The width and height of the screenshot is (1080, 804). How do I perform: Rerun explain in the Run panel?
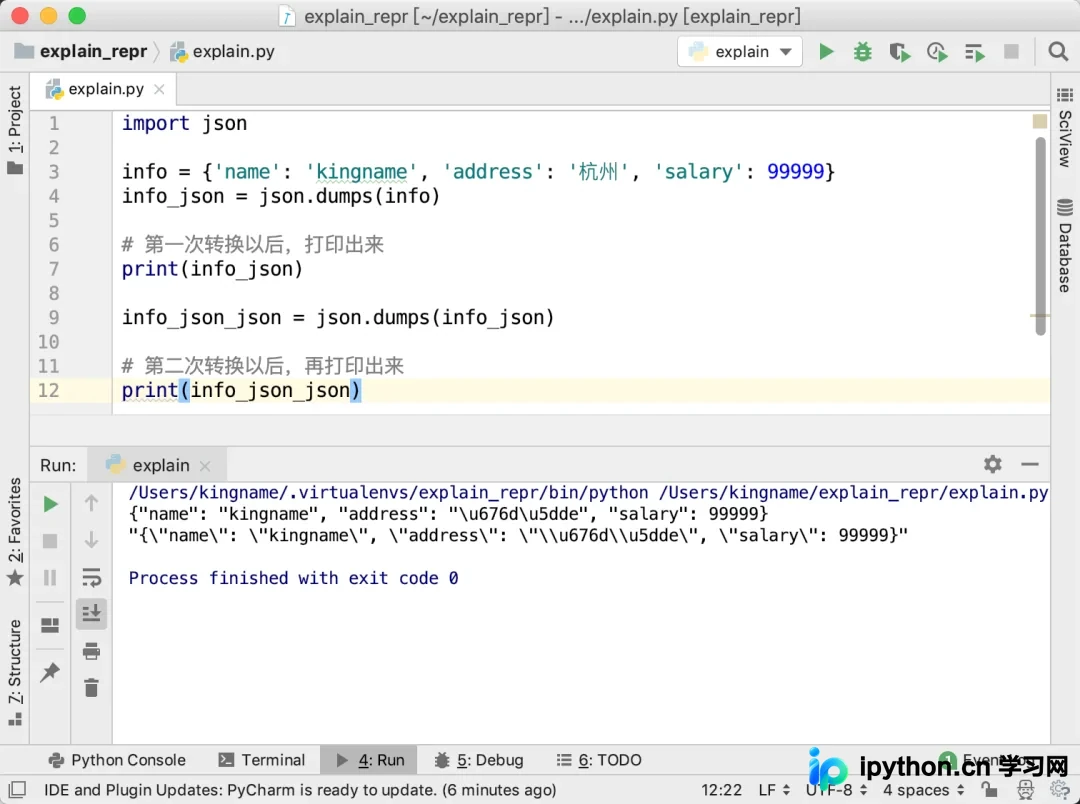[x=50, y=504]
